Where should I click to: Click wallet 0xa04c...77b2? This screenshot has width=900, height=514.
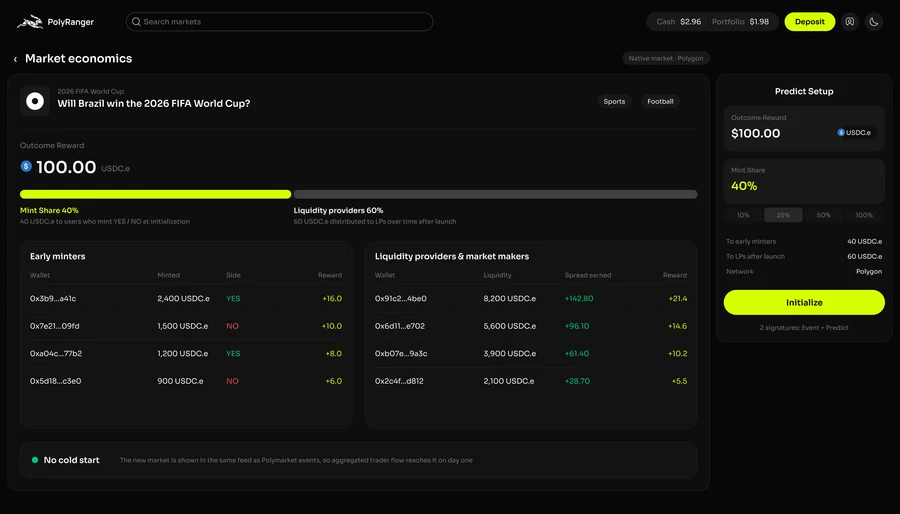tap(56, 354)
